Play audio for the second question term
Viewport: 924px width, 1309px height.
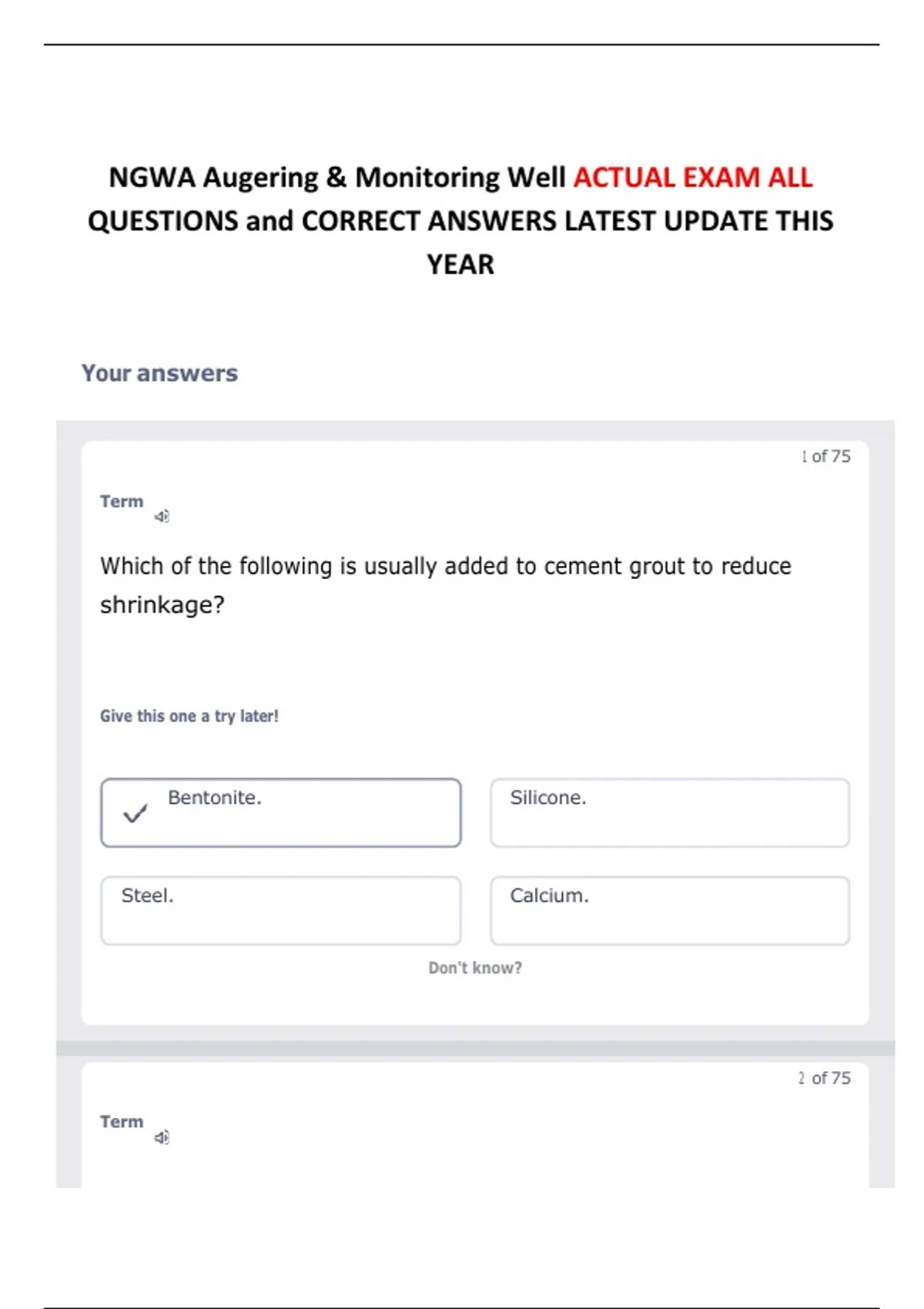tap(162, 1137)
